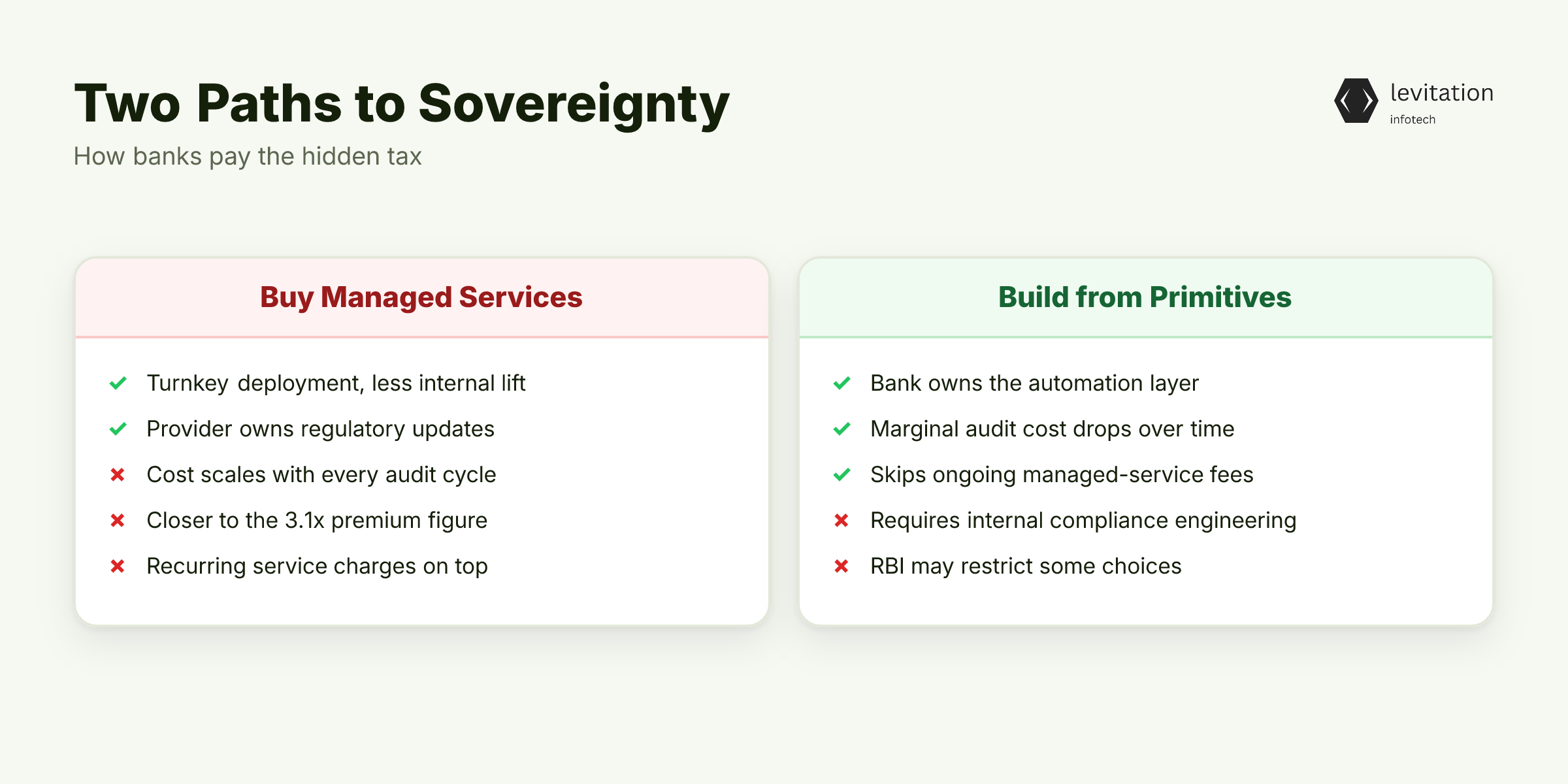Image resolution: width=1568 pixels, height=784 pixels.
Task: Click green checkmark beside Skips ongoing managed-service fees
Action: (x=841, y=474)
